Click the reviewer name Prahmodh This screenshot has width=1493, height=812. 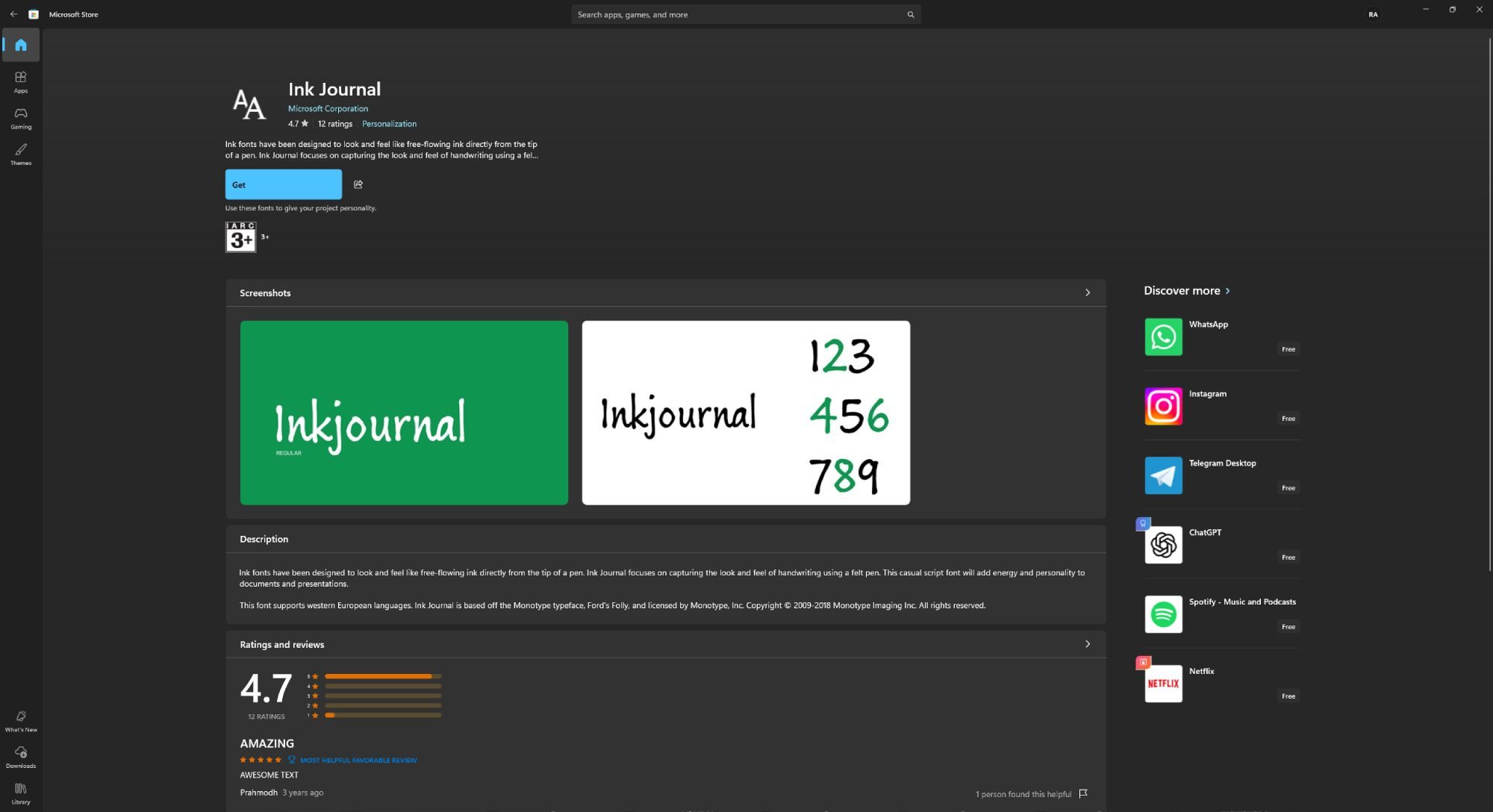tap(258, 793)
